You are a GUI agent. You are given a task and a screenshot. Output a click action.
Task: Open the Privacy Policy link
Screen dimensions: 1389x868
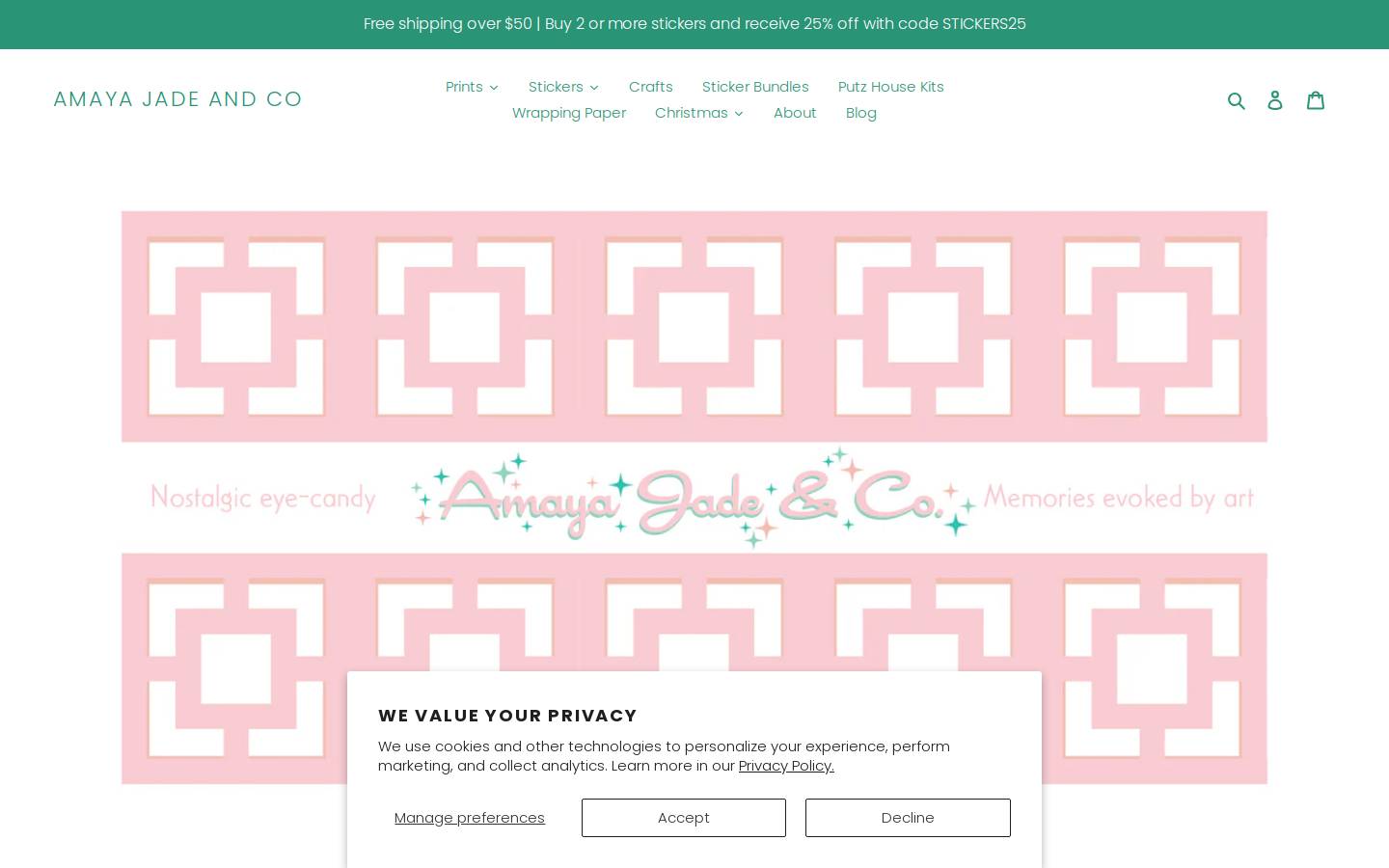click(786, 766)
